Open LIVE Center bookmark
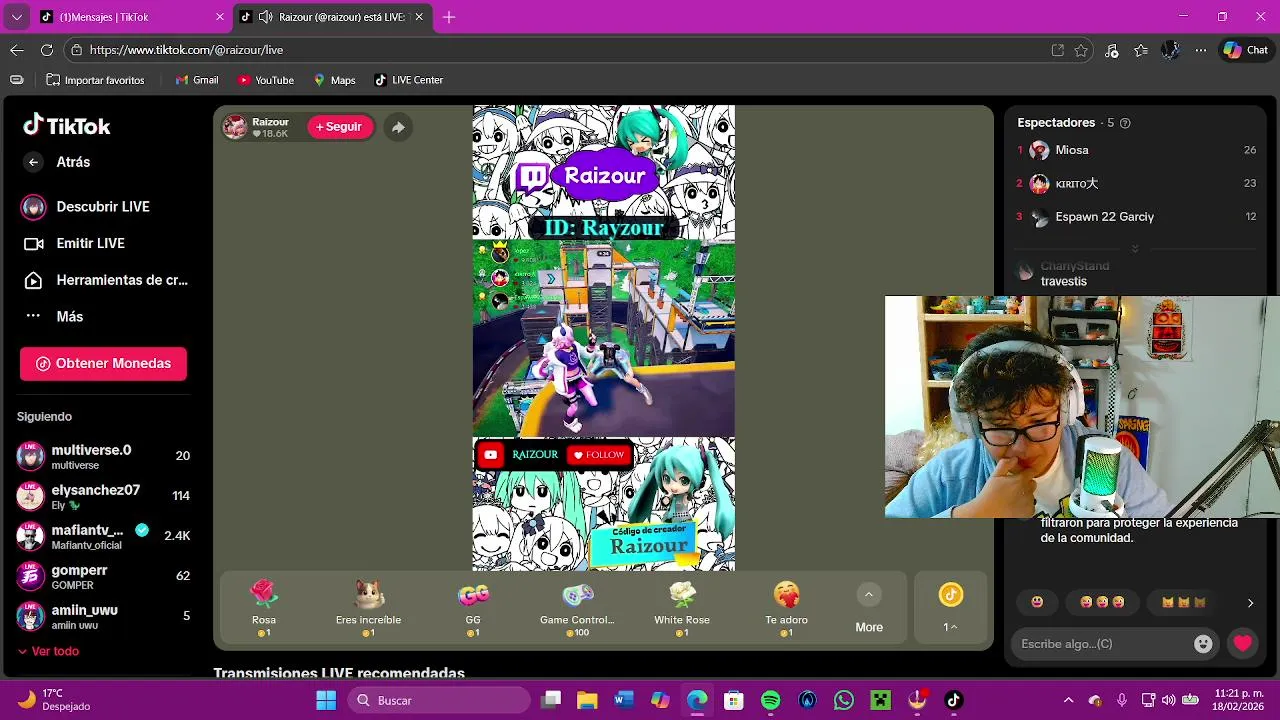Viewport: 1280px width, 720px height. point(408,80)
